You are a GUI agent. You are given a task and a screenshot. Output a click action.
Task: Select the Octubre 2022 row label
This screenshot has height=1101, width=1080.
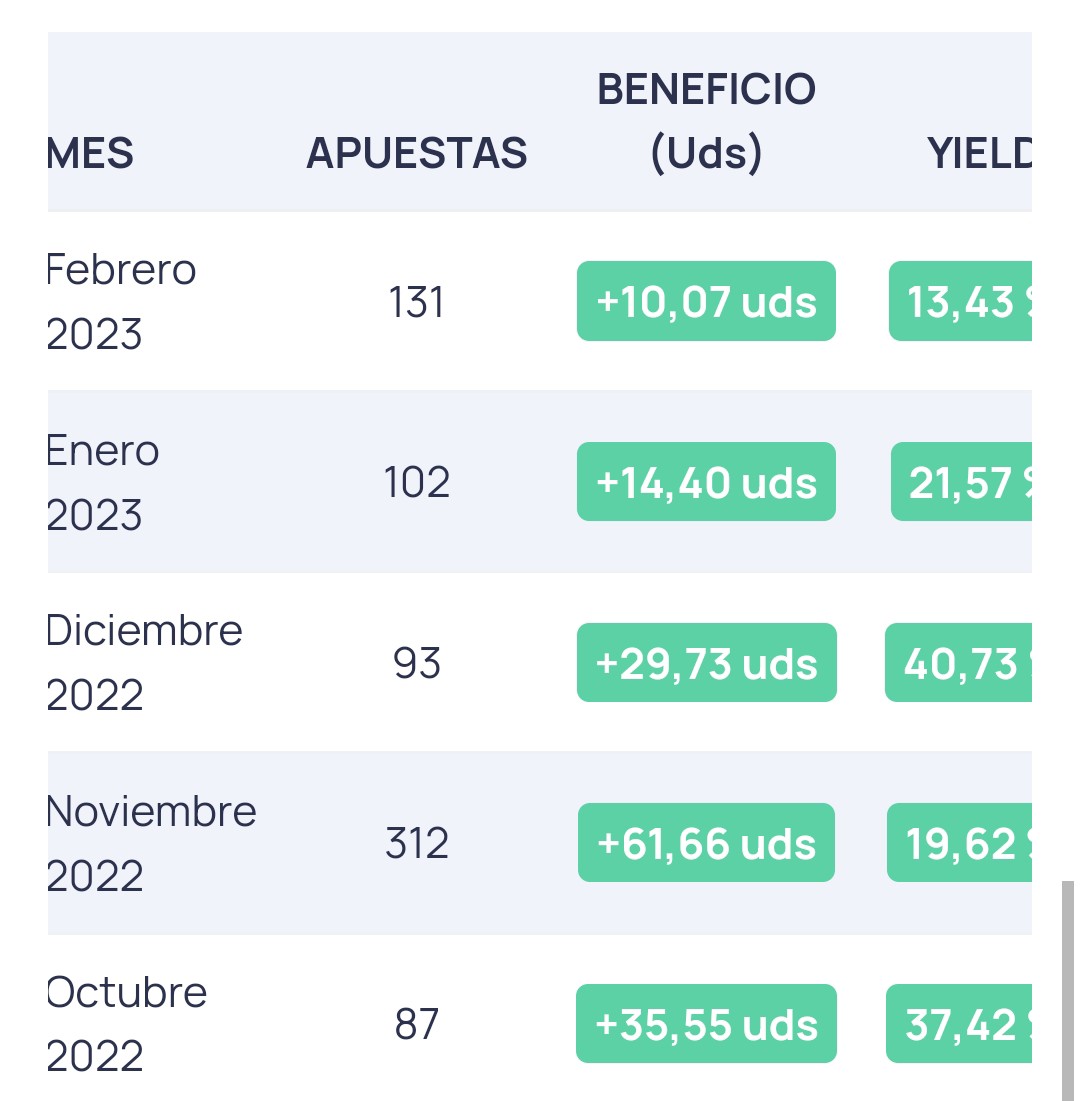[126, 1023]
